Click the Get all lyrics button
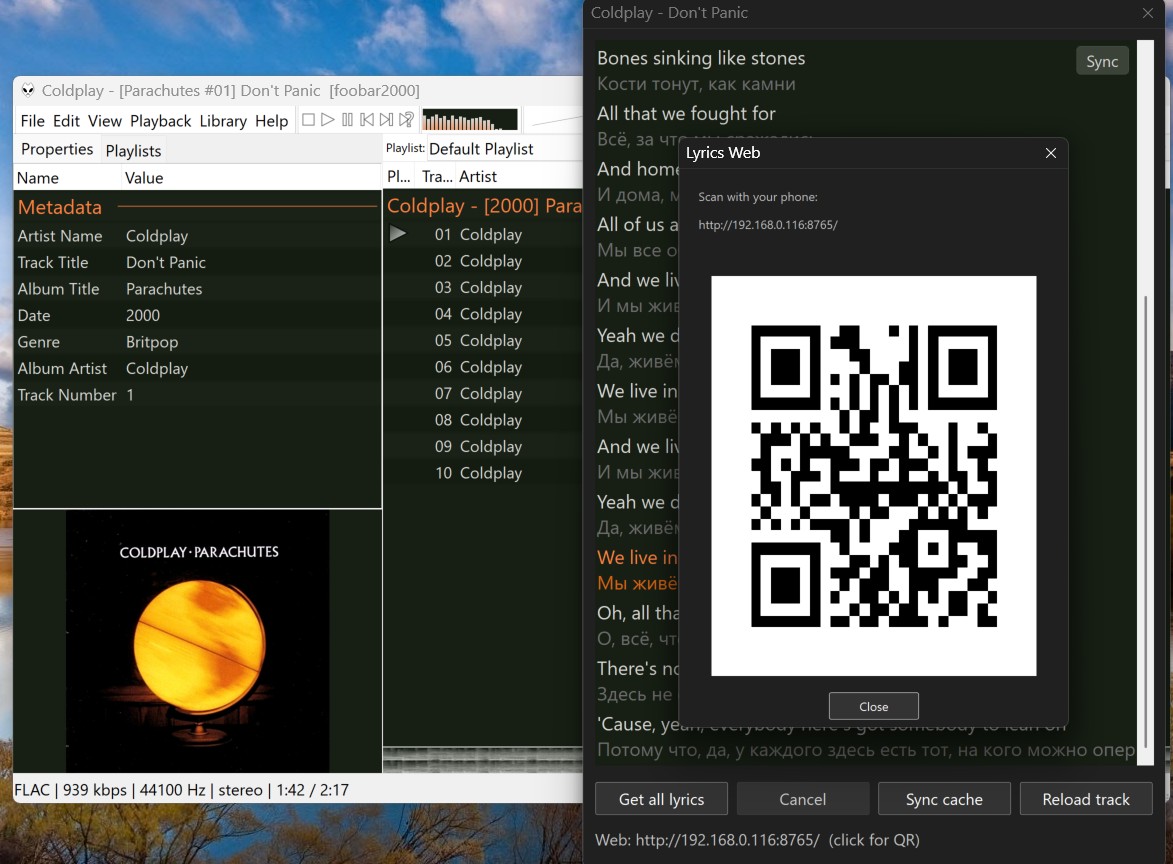The width and height of the screenshot is (1173, 864). (x=661, y=799)
